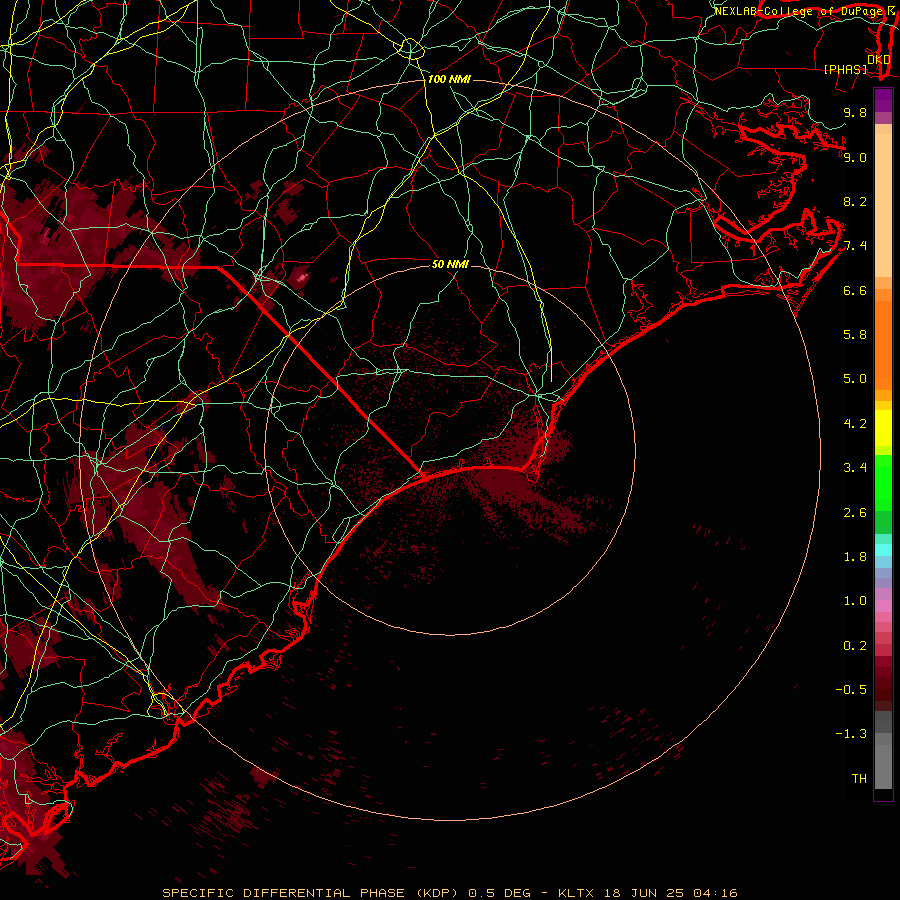Image resolution: width=900 pixels, height=900 pixels.
Task: Click the 0.2 scale value
Action: [855, 646]
